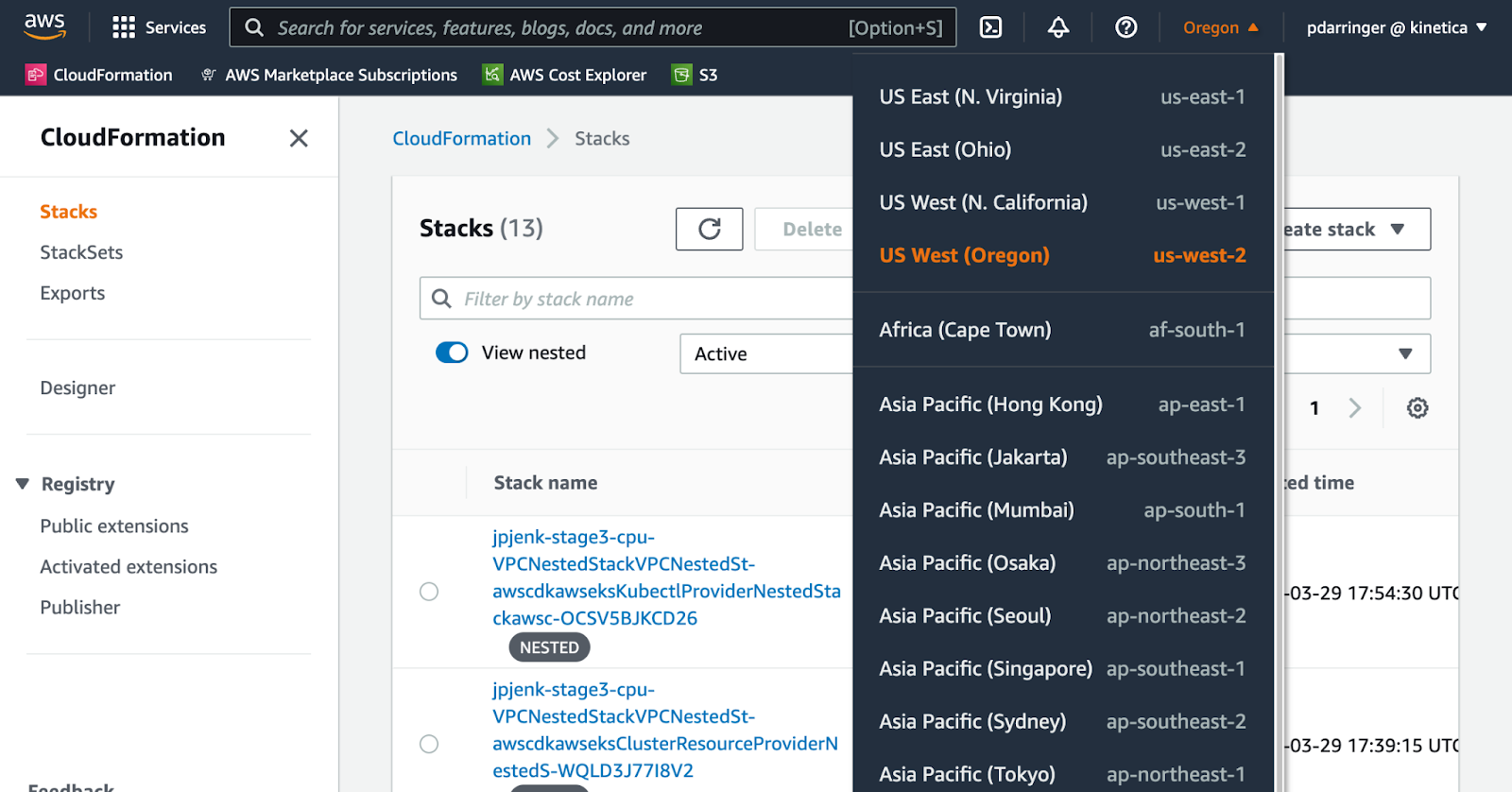
Task: Close the CloudFormation side navigation panel
Action: point(299,138)
